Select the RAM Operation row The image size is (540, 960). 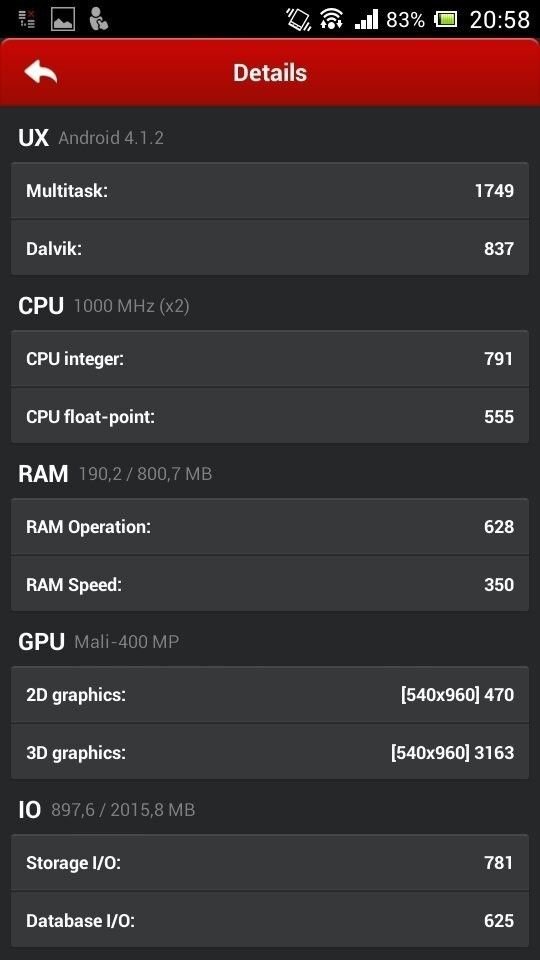click(270, 527)
